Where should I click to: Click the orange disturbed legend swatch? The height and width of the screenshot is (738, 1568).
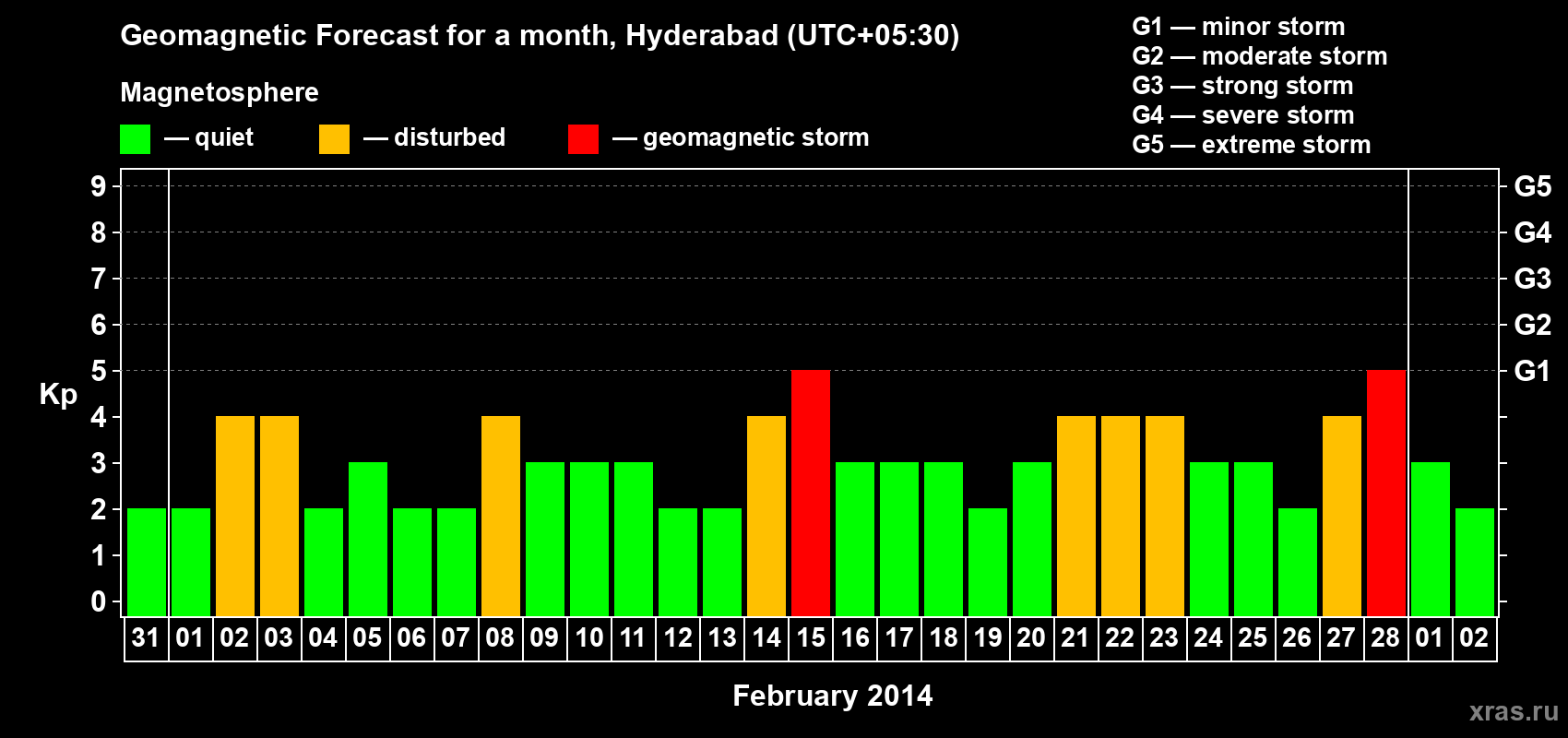click(334, 139)
